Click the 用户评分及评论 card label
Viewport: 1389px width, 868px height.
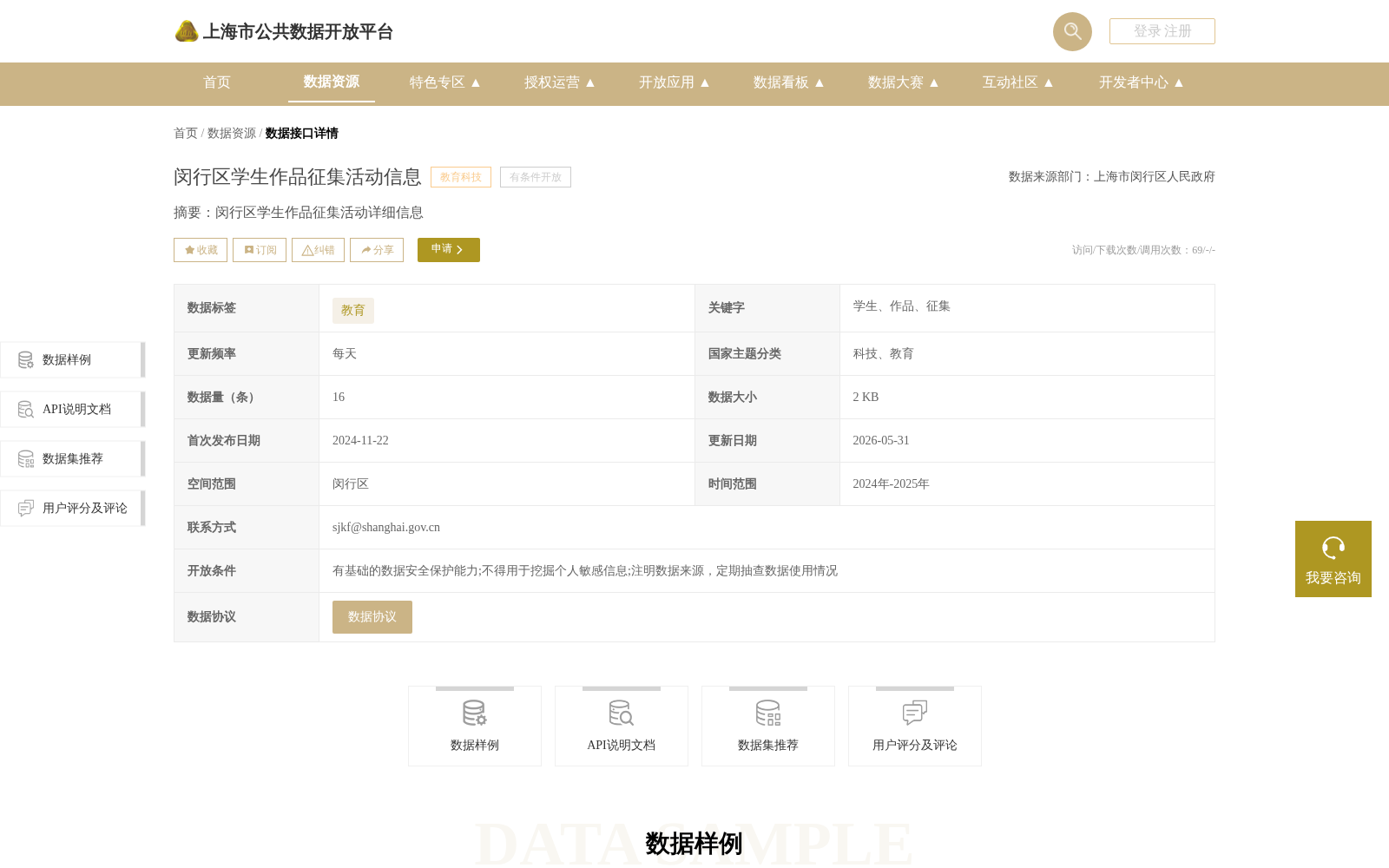915,746
